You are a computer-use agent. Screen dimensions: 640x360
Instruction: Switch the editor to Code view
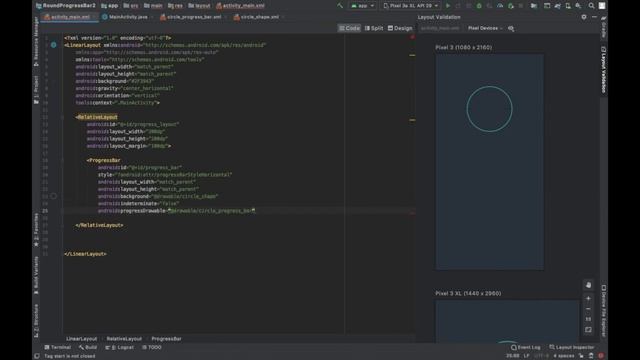coord(350,28)
